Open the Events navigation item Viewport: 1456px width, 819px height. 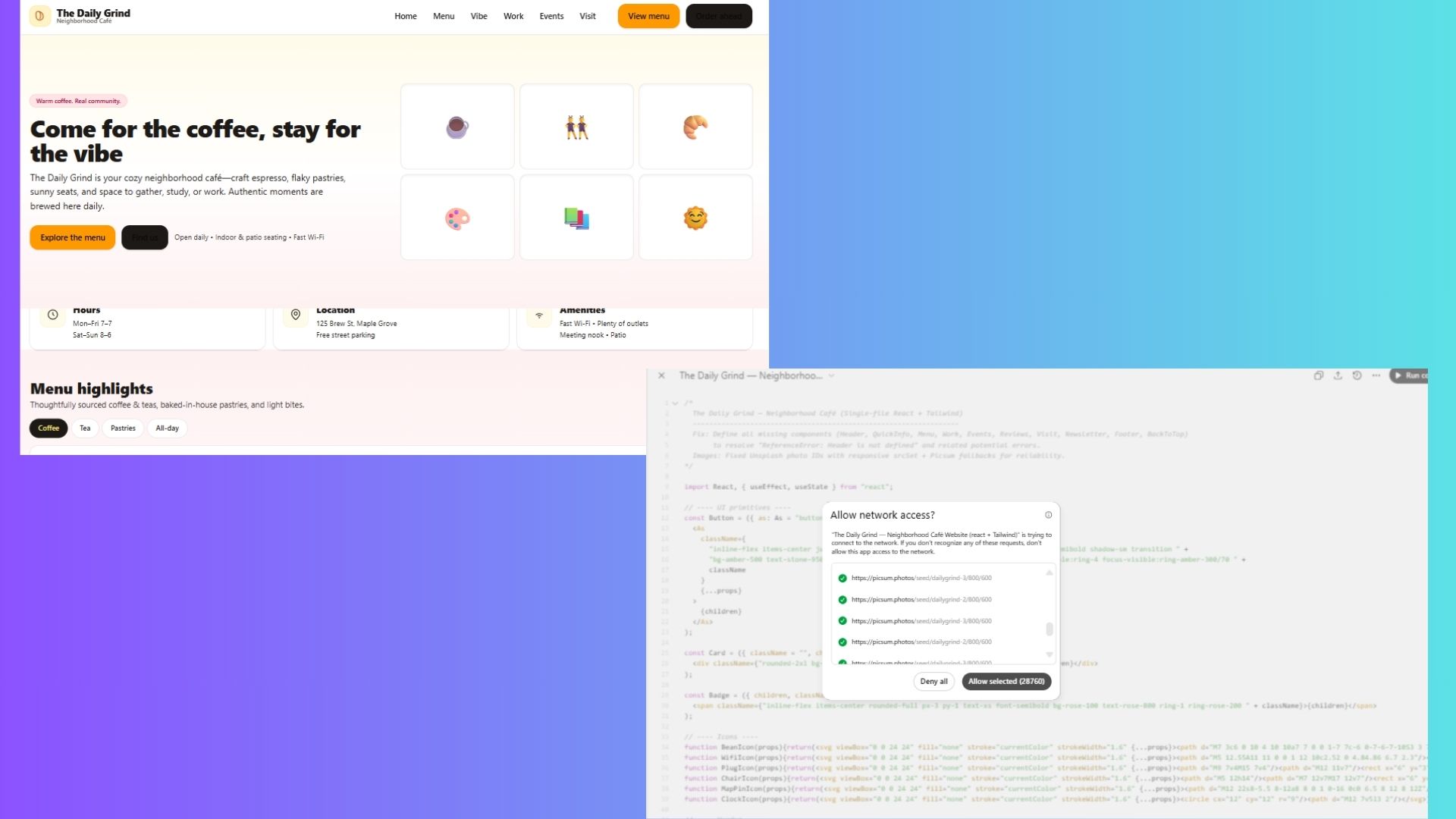(551, 16)
